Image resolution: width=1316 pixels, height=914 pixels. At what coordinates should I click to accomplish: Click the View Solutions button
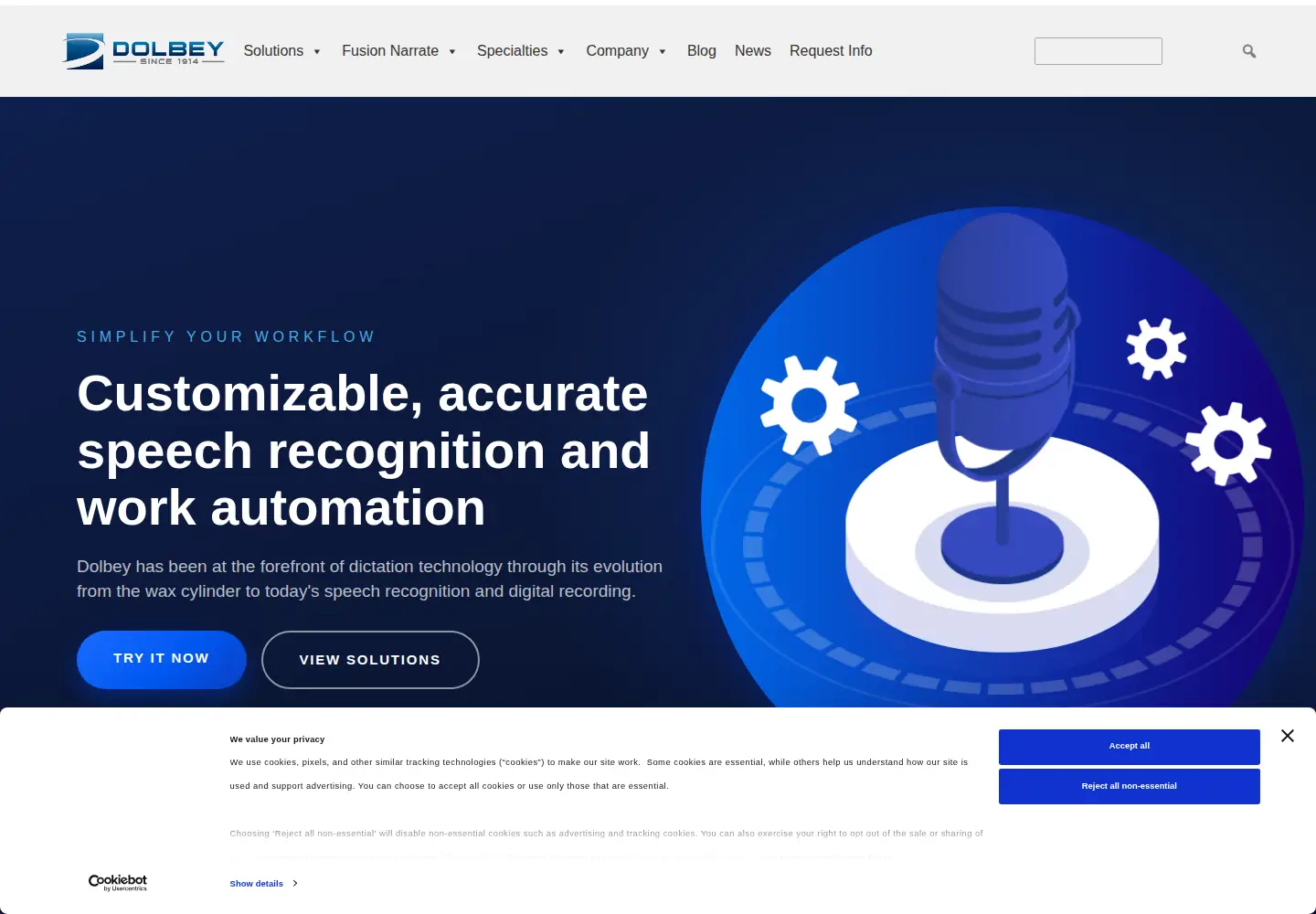(370, 660)
